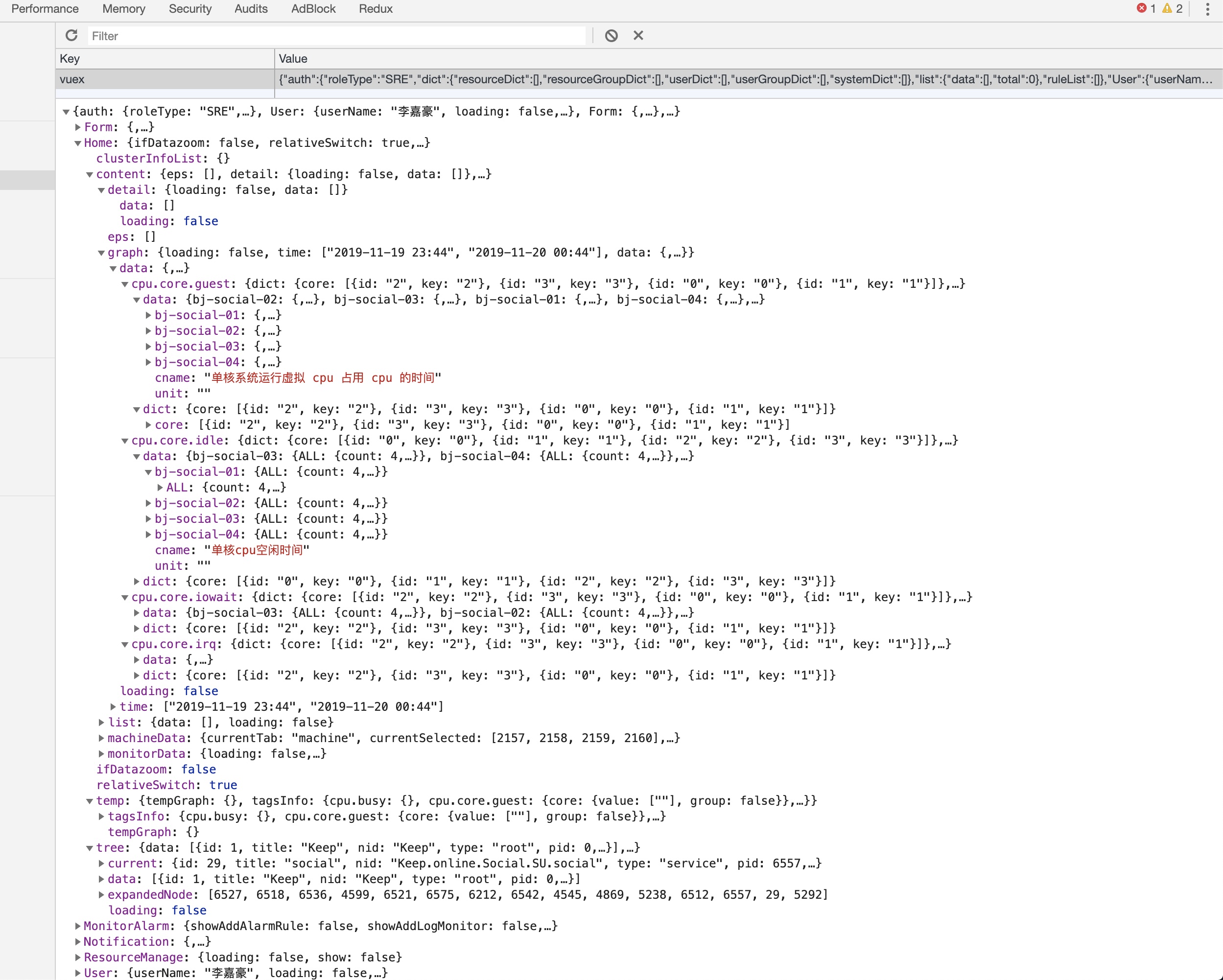Collapse the Home object node
Screen dimensions: 1223x980
click(x=78, y=143)
